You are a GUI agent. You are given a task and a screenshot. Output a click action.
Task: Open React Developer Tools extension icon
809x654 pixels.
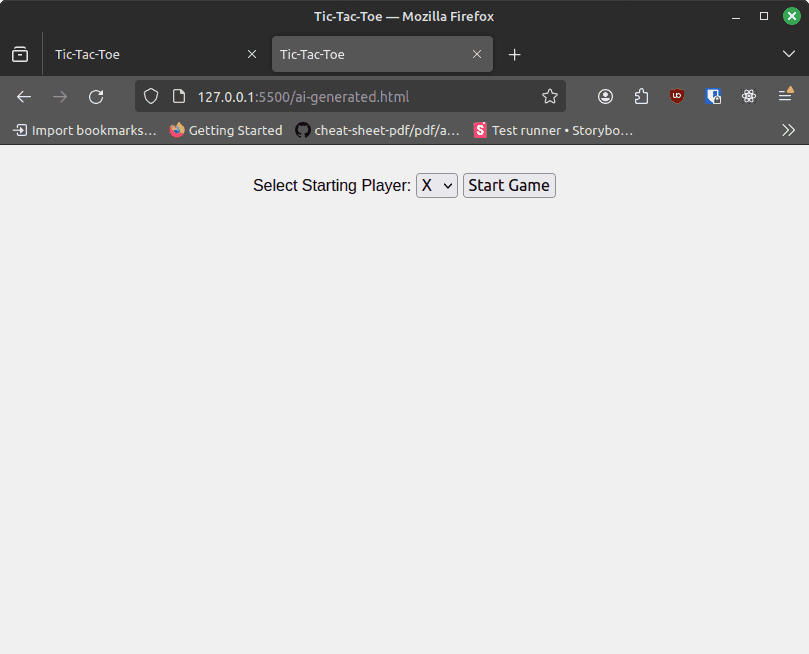tap(749, 97)
